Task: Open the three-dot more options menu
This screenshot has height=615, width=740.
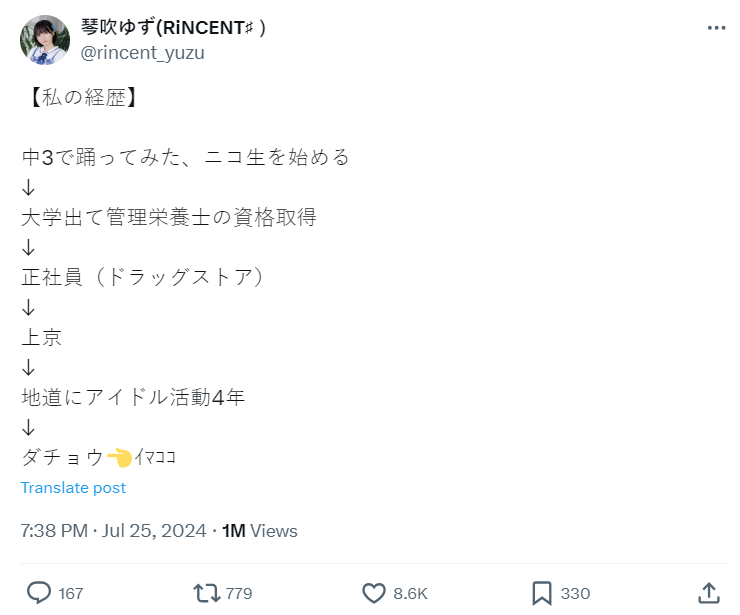Action: tap(716, 29)
